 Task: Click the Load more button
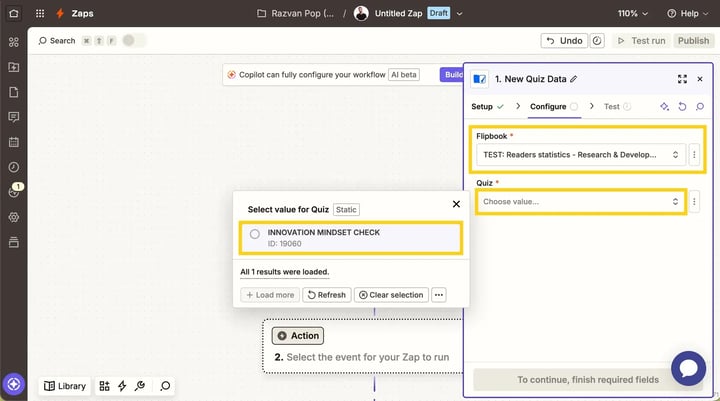coord(270,295)
